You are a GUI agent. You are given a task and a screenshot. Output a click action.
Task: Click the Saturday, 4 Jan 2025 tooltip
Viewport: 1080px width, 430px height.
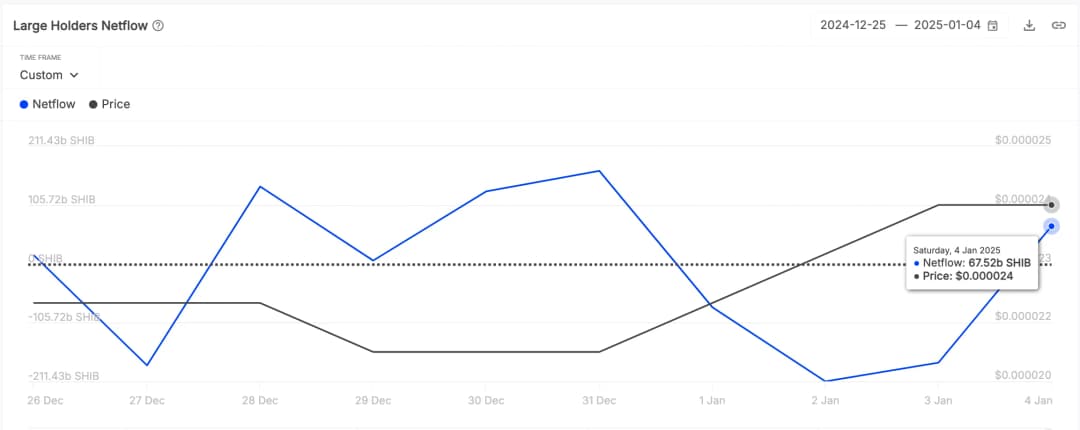click(x=971, y=262)
